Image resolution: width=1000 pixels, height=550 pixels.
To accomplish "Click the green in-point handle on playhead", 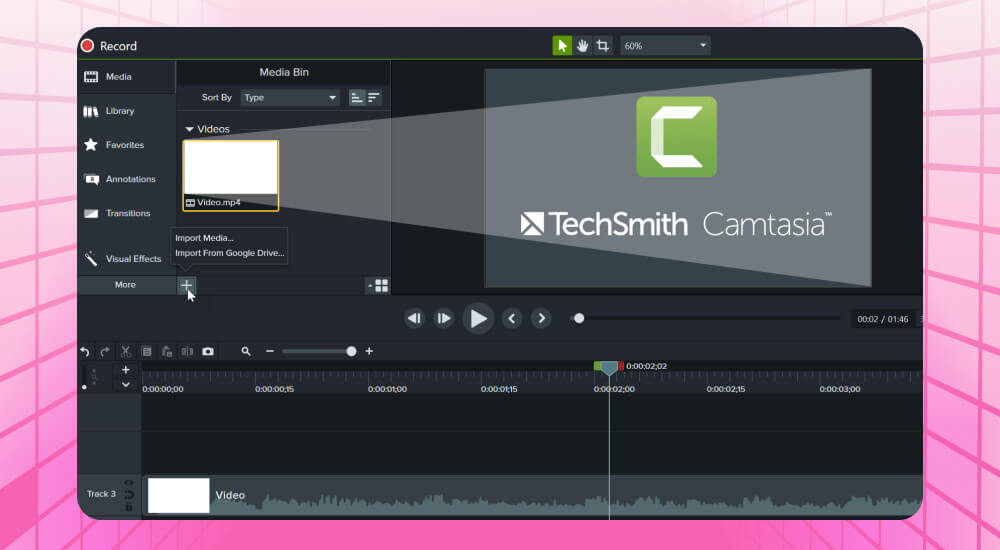I will coord(597,366).
